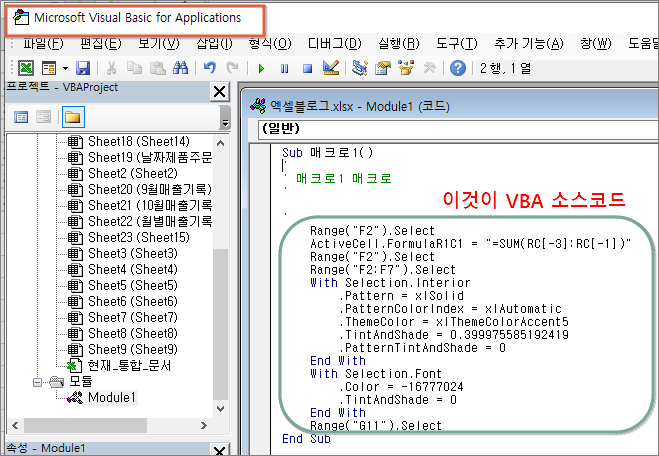Run the macro with the green play icon
Screen dimensions: 659x456
[261, 68]
